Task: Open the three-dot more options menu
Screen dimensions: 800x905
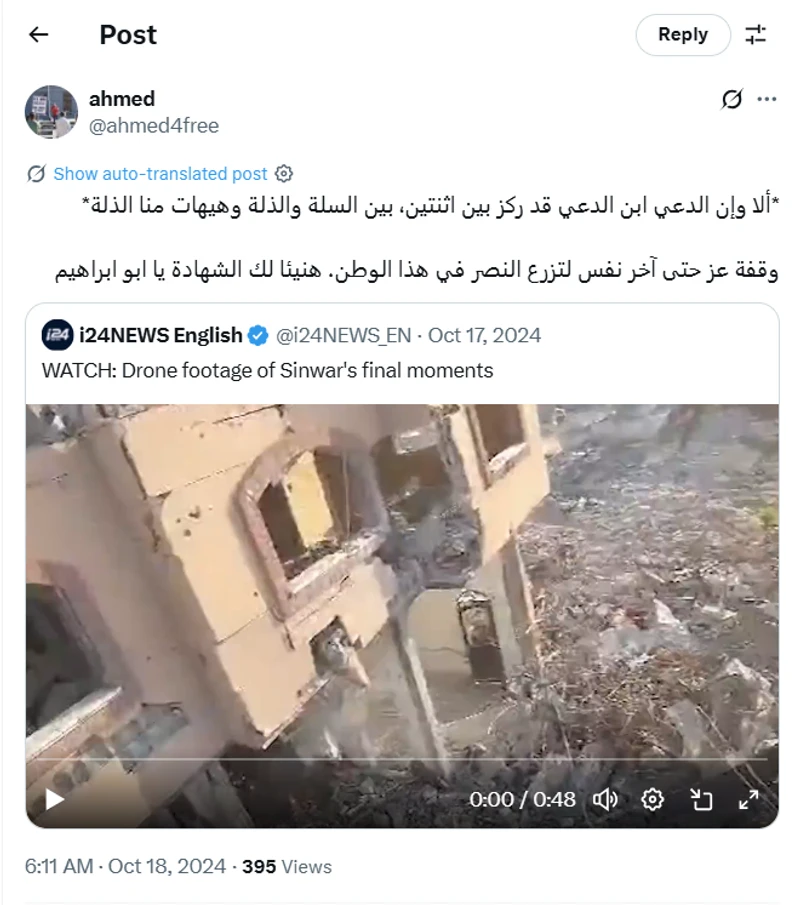Action: tap(767, 99)
